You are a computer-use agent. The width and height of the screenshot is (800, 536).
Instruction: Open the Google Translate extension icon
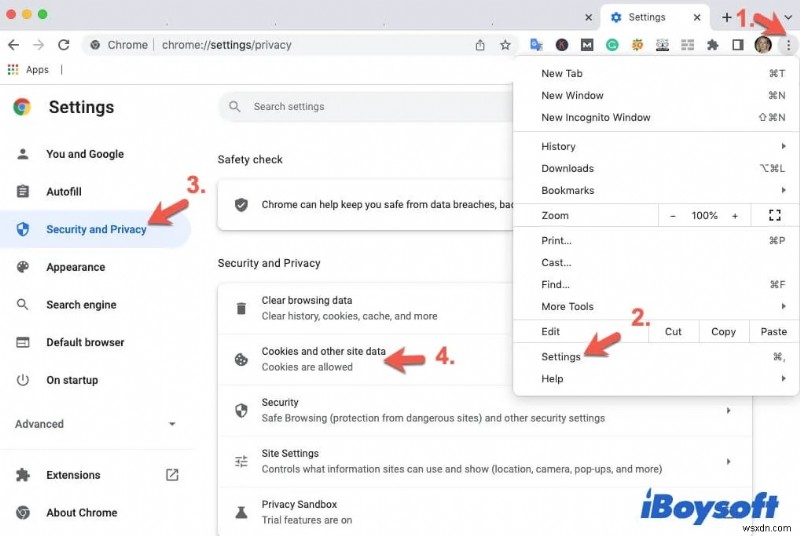click(536, 45)
